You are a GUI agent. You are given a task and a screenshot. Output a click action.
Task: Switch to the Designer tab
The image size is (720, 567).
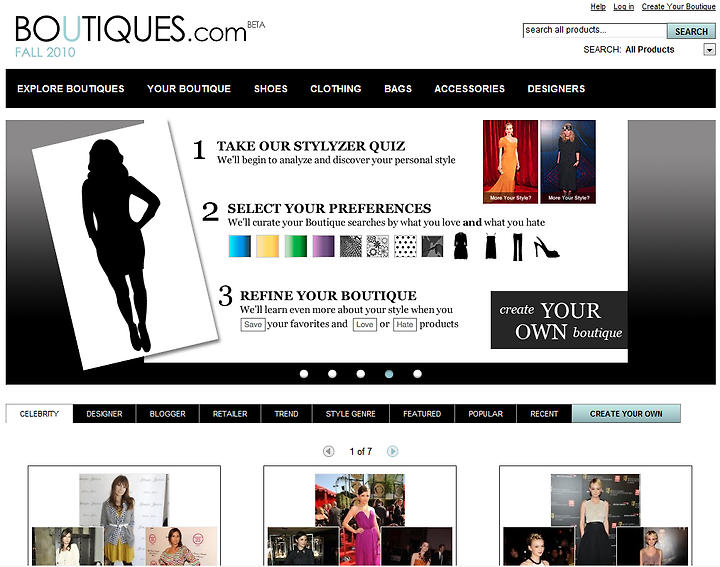[x=104, y=414]
